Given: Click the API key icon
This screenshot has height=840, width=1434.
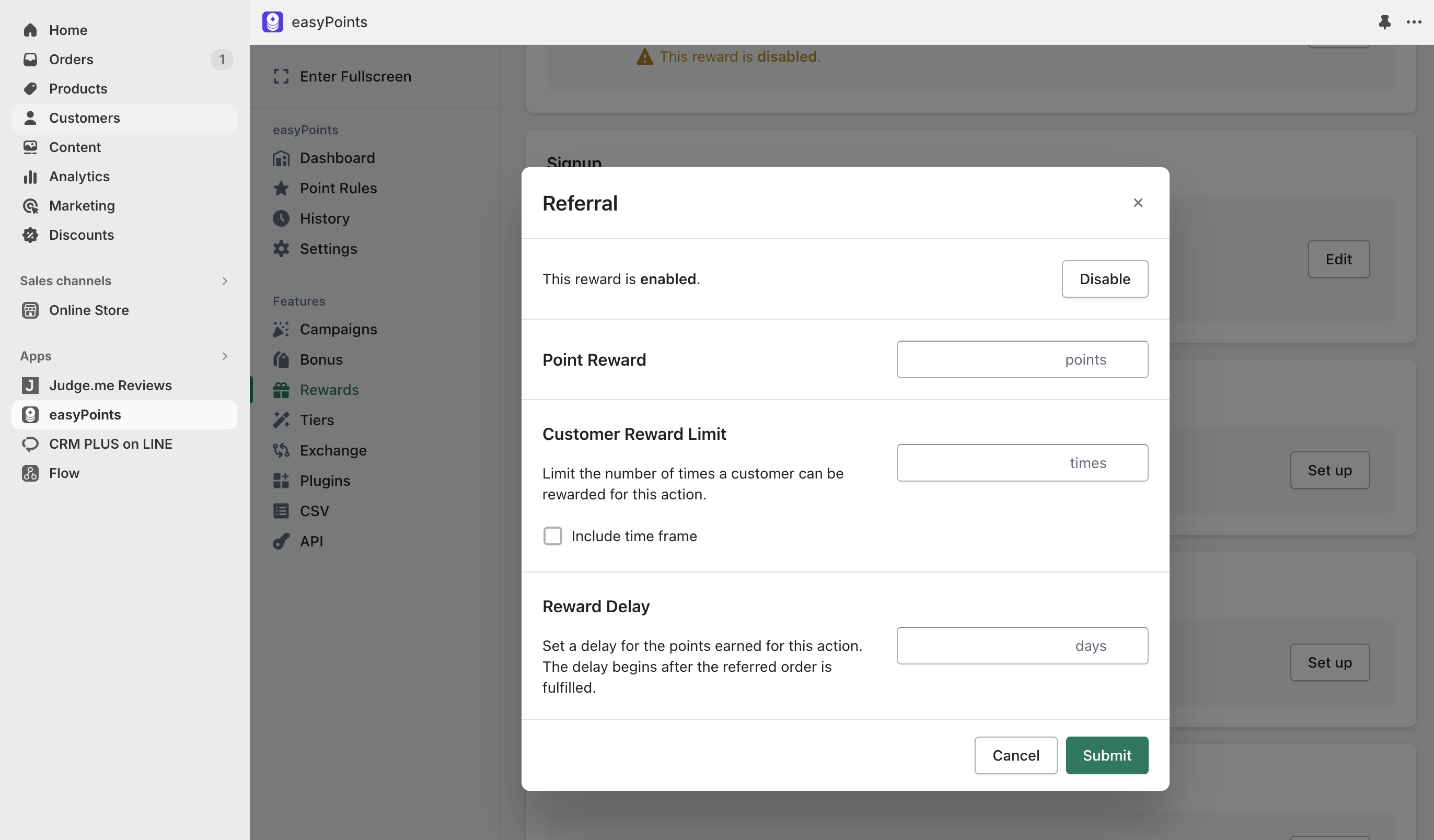Looking at the screenshot, I should pos(281,541).
